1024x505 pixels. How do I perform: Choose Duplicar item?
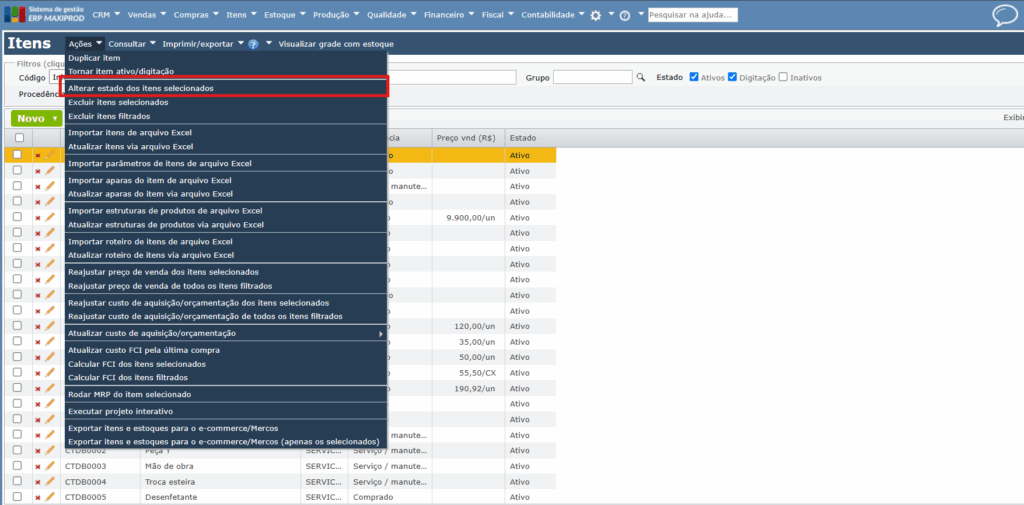[x=226, y=58]
